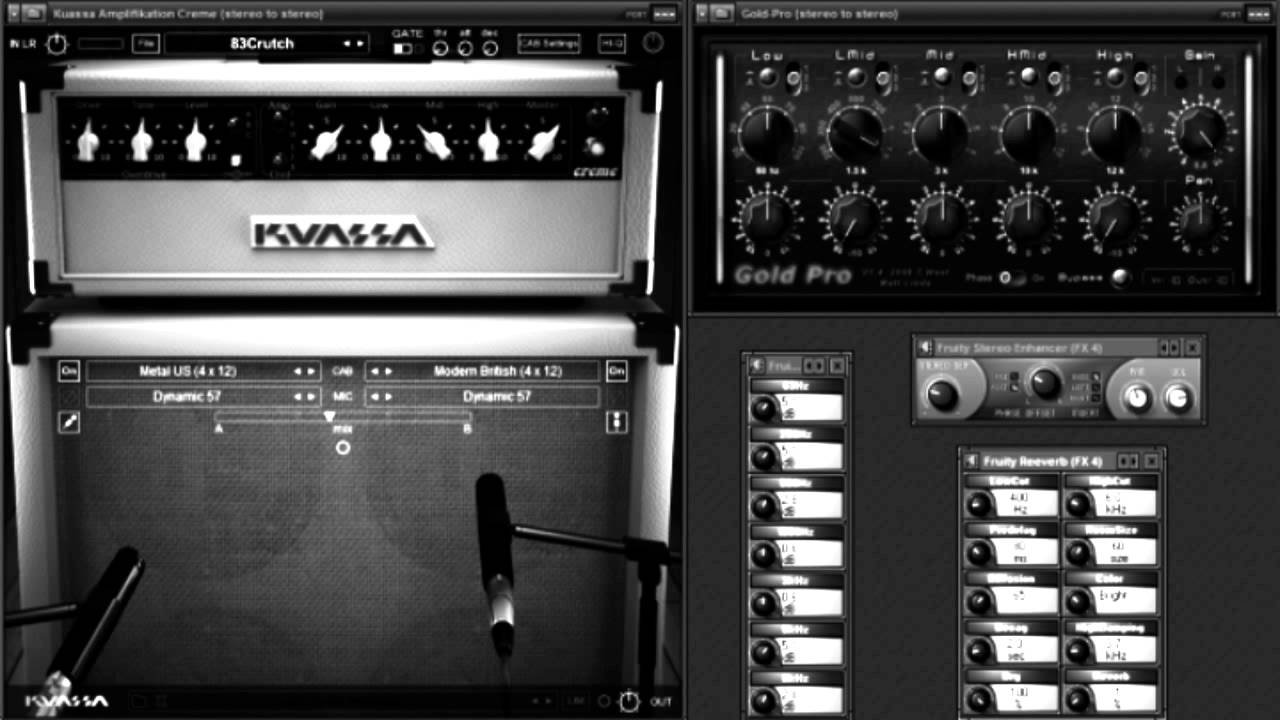Click the Fruity Stereo Enhancer (FX 4) title
Screen dimensions: 1280x720
point(1019,348)
